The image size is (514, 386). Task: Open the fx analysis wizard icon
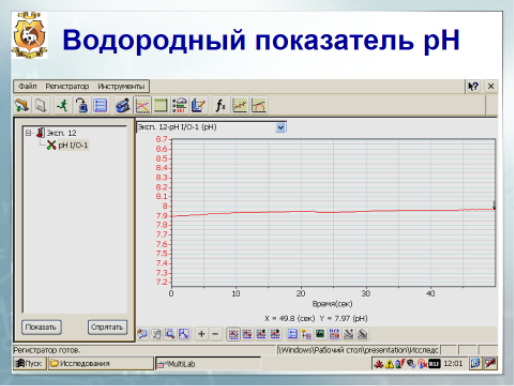pyautogui.click(x=220, y=105)
